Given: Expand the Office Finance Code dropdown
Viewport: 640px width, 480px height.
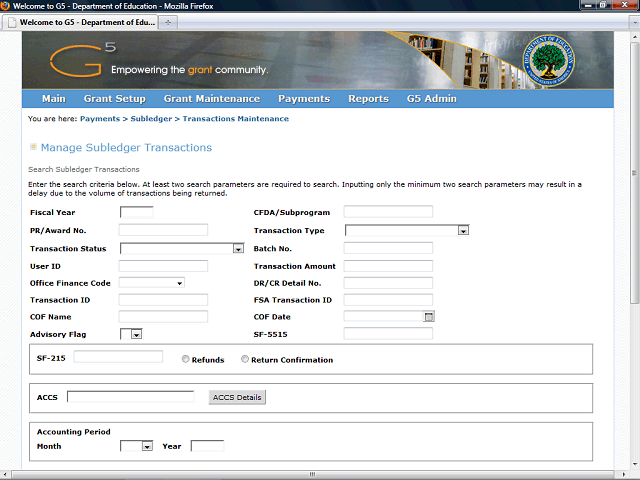Looking at the screenshot, I should click(179, 283).
